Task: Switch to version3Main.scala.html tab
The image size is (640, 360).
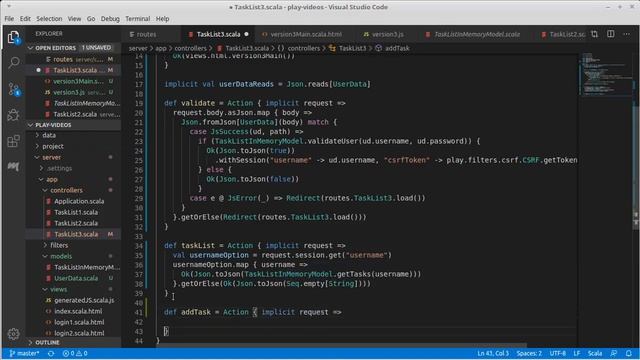Action: click(x=306, y=35)
